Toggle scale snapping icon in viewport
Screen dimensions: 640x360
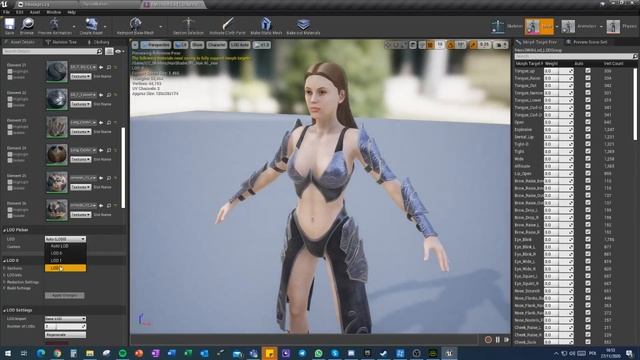coord(473,45)
